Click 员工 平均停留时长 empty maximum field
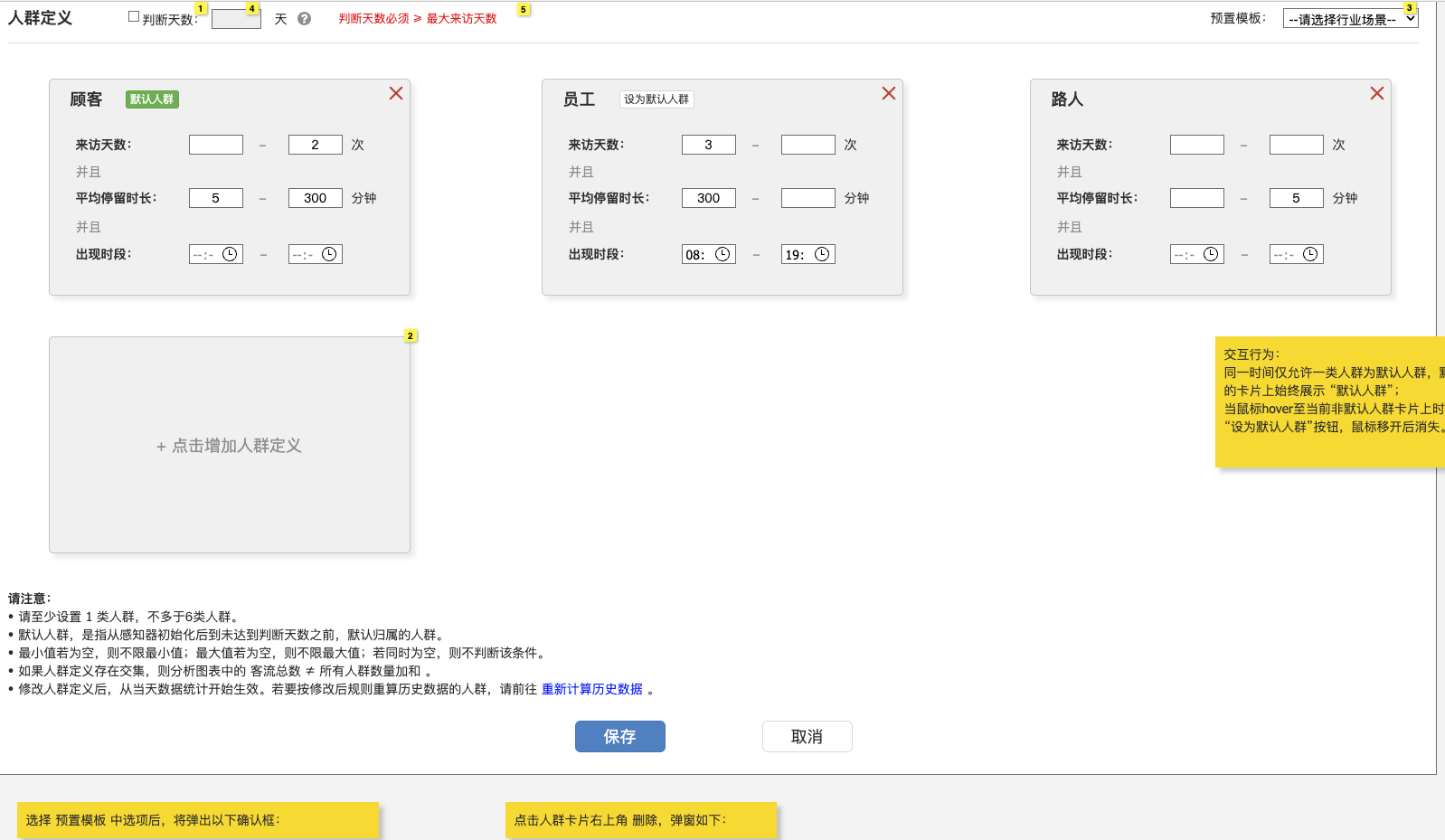Image resolution: width=1445 pixels, height=840 pixels. 808,198
